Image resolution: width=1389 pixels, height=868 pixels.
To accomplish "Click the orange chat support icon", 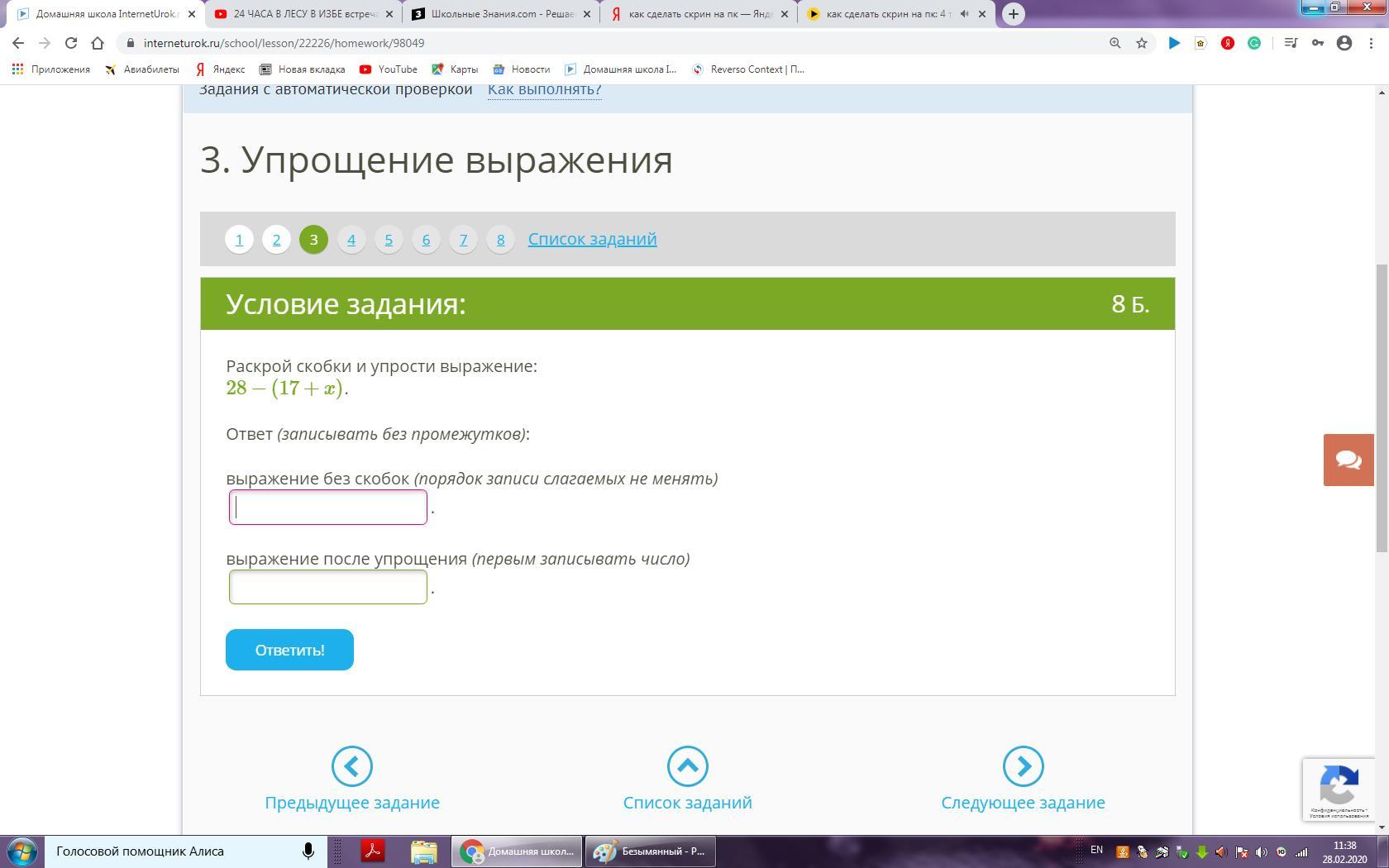I will click(1348, 460).
